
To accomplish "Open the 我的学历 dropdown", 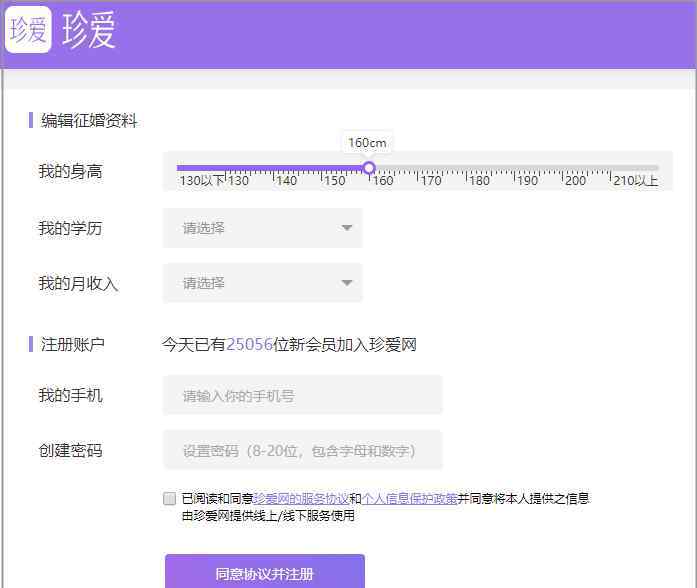I will pyautogui.click(x=263, y=228).
